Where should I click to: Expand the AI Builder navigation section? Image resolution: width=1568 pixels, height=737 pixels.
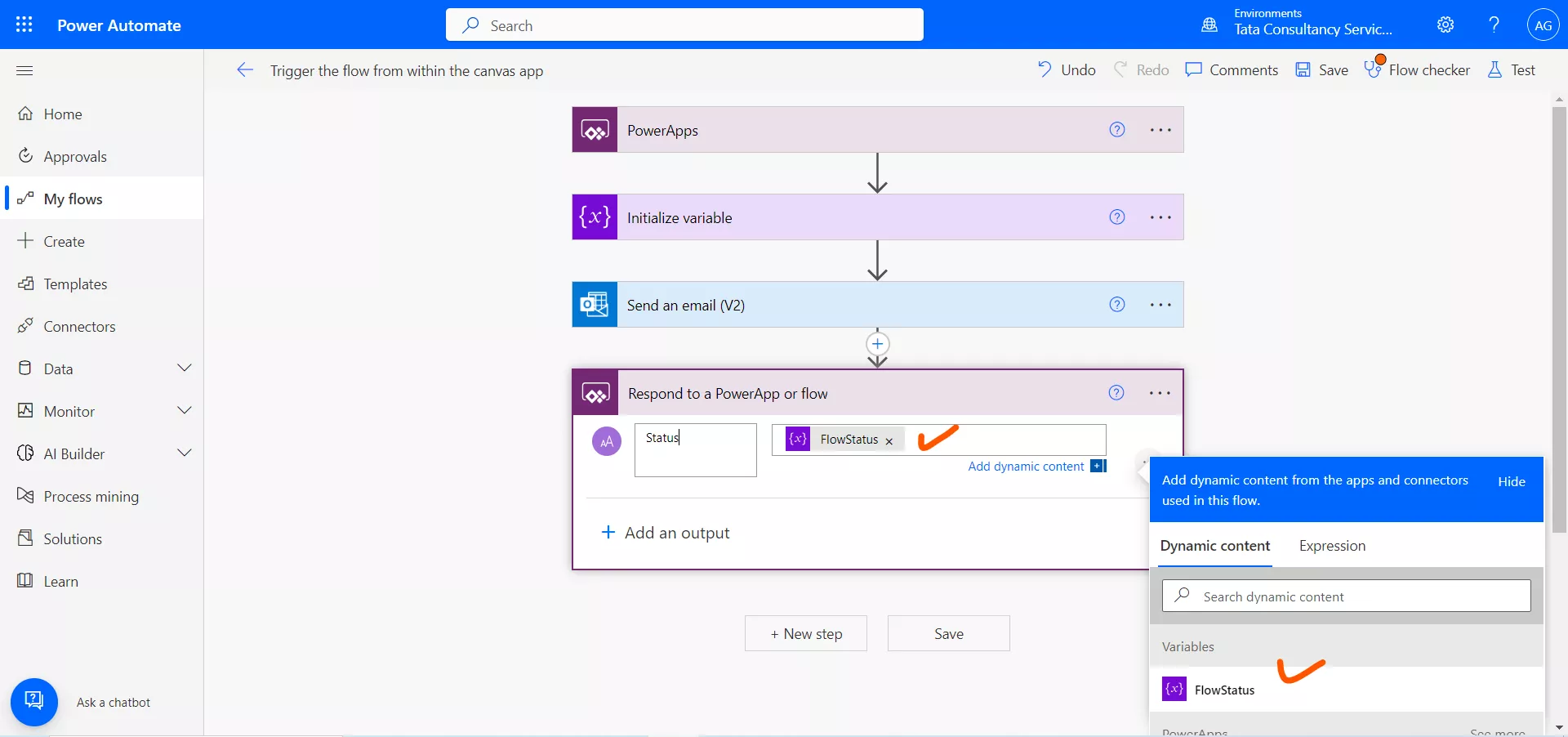pos(185,453)
